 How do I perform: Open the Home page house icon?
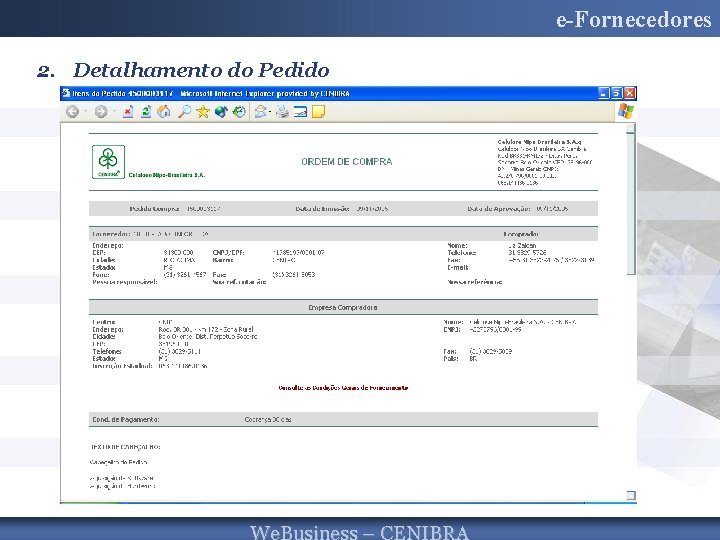tap(164, 112)
